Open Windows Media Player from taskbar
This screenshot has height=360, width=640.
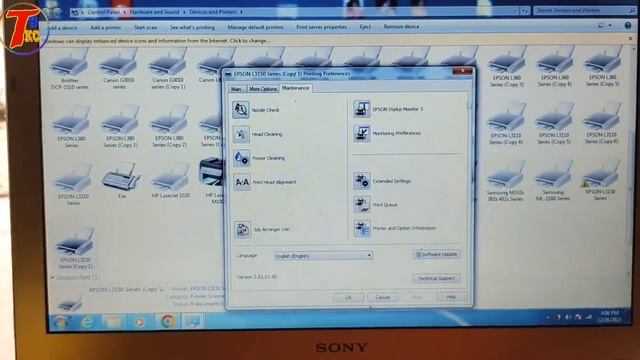point(140,322)
